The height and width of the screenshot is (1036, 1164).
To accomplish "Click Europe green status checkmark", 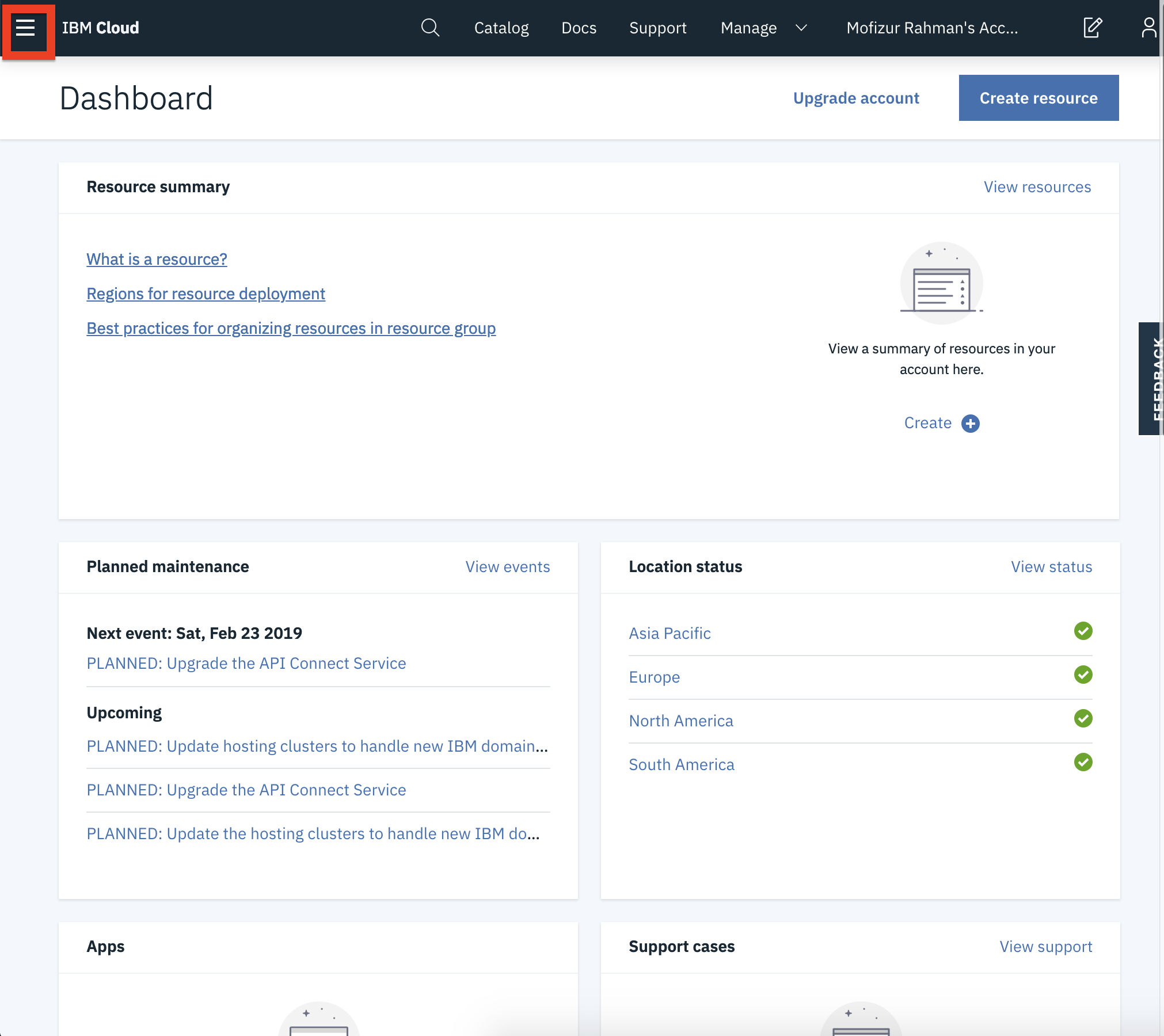I will pos(1083,675).
